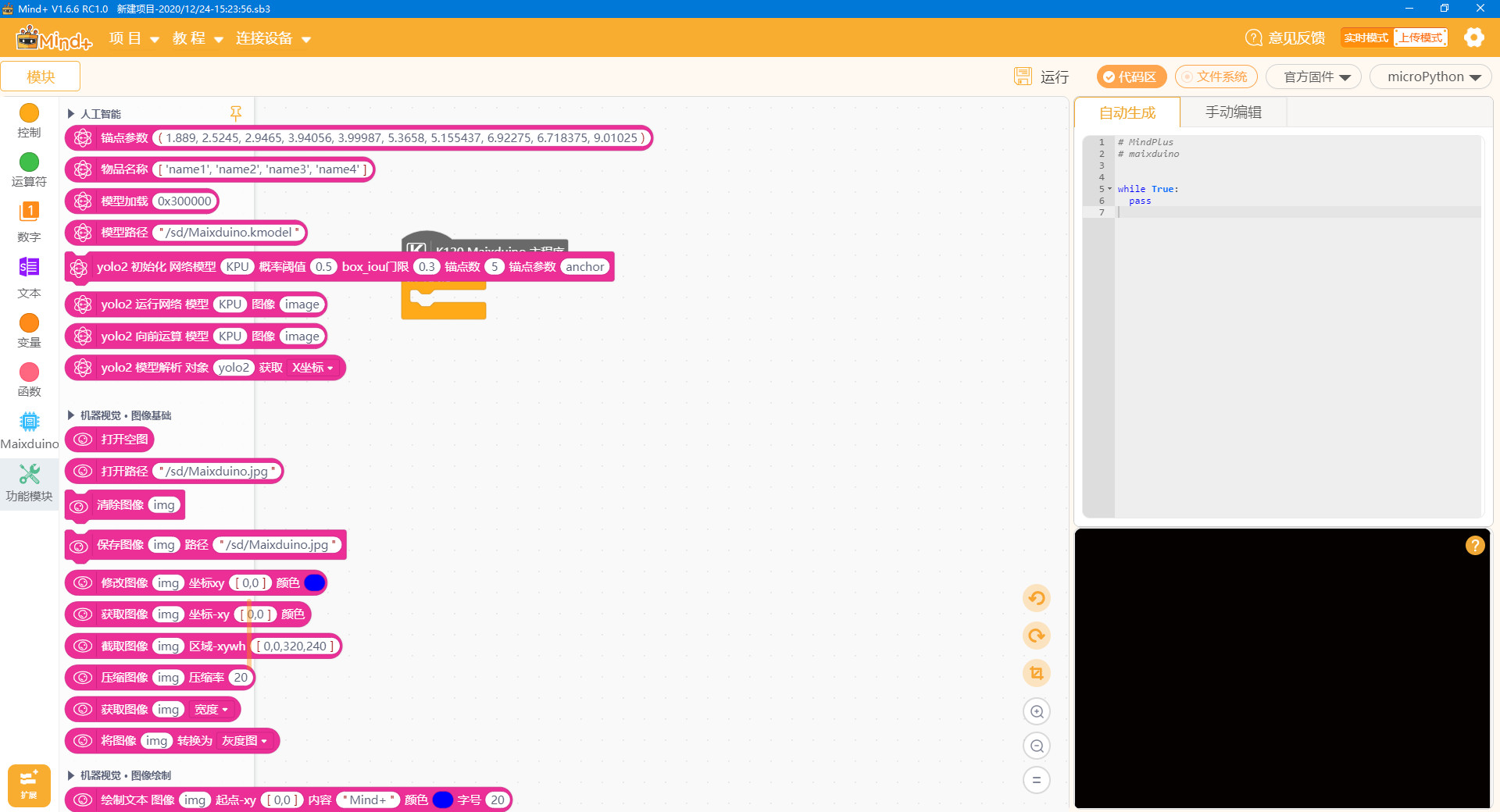Switch to 实时模式 realtime mode

coord(1366,37)
